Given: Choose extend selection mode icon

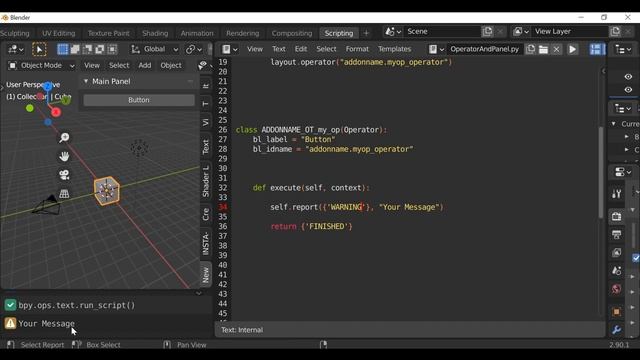Looking at the screenshot, I should pyautogui.click(x=75, y=49).
